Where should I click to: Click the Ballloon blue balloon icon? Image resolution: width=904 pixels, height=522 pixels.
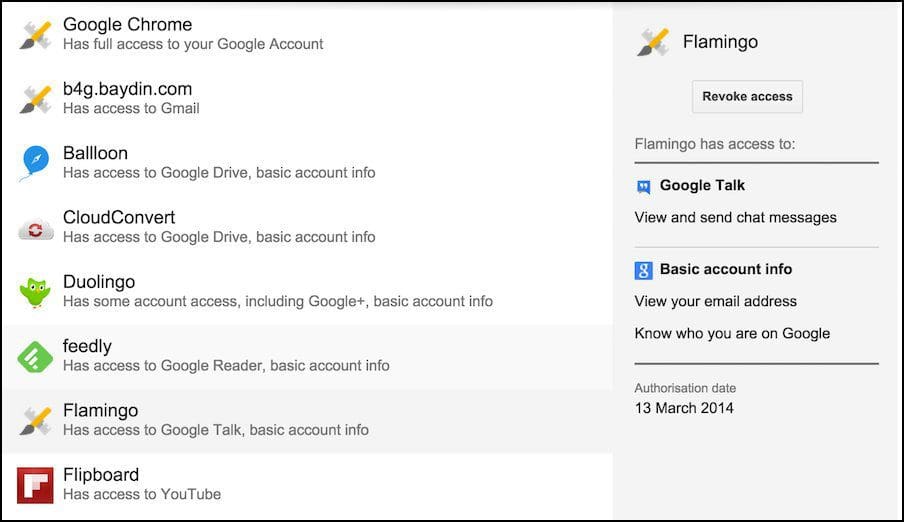click(x=36, y=163)
